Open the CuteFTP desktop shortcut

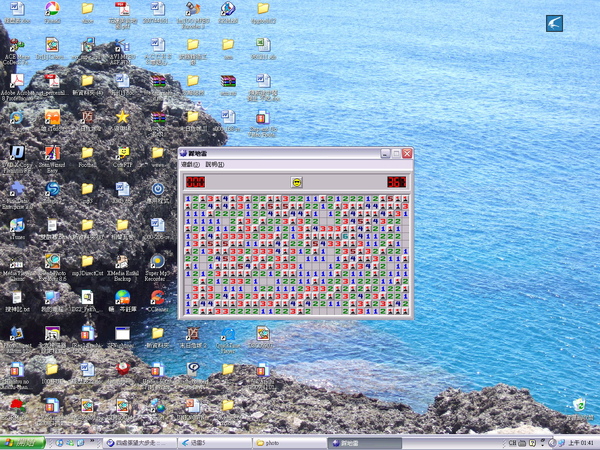click(x=122, y=157)
